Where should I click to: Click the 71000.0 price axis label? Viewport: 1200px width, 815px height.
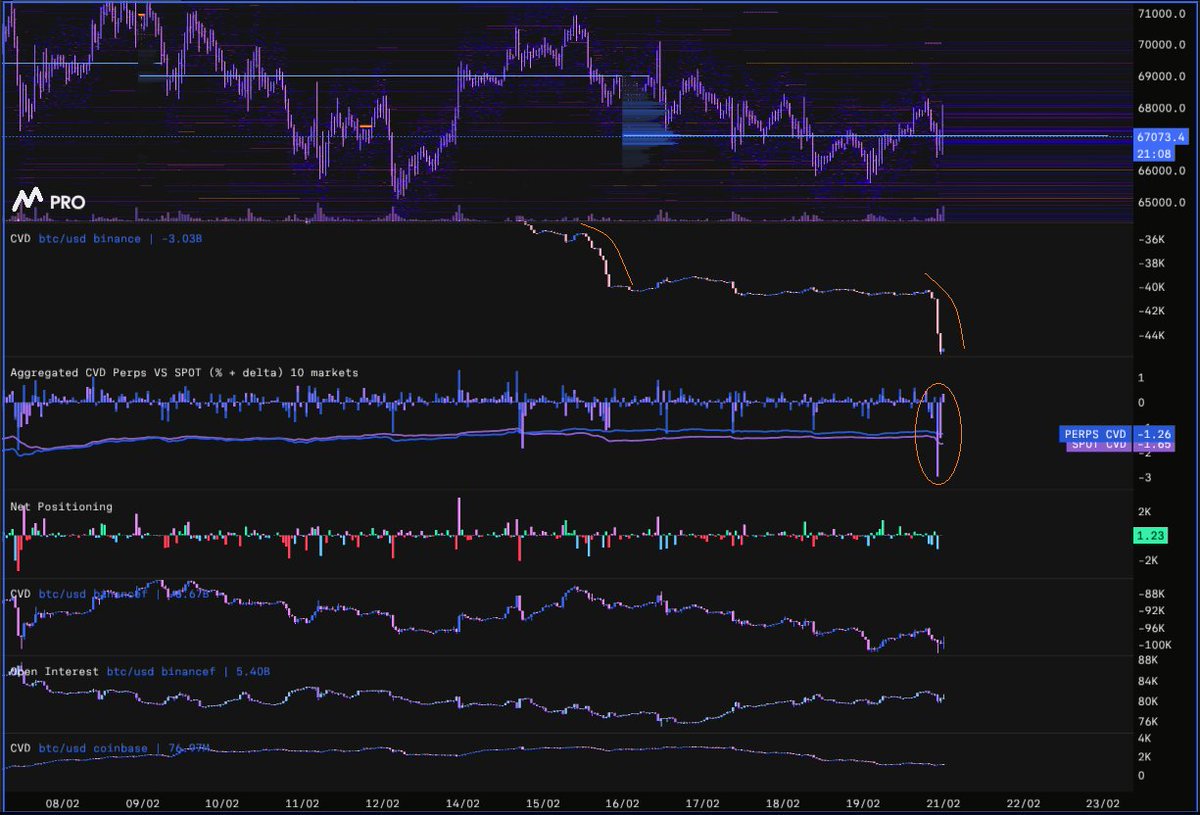coord(1162,14)
